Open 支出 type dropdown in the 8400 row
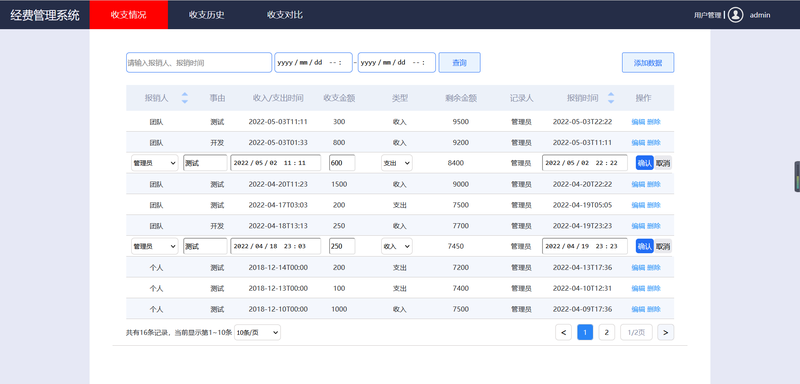Viewport: 800px width, 384px height. pos(396,163)
